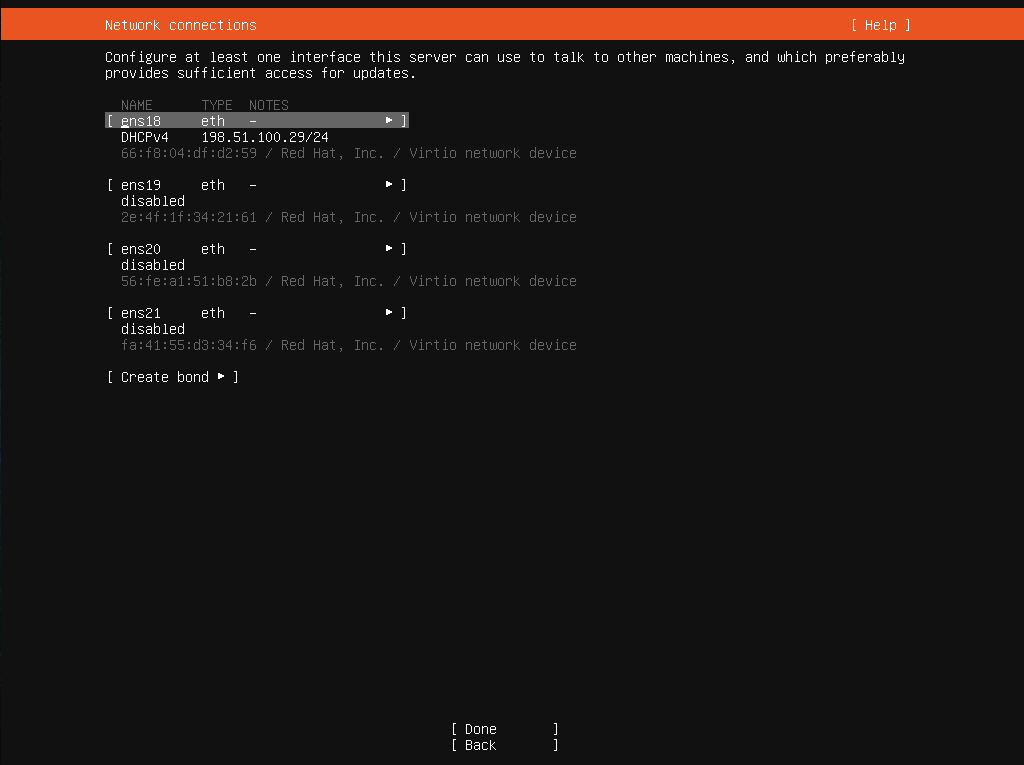Expand the ens19 interface options
The image size is (1024, 765).
click(x=388, y=184)
